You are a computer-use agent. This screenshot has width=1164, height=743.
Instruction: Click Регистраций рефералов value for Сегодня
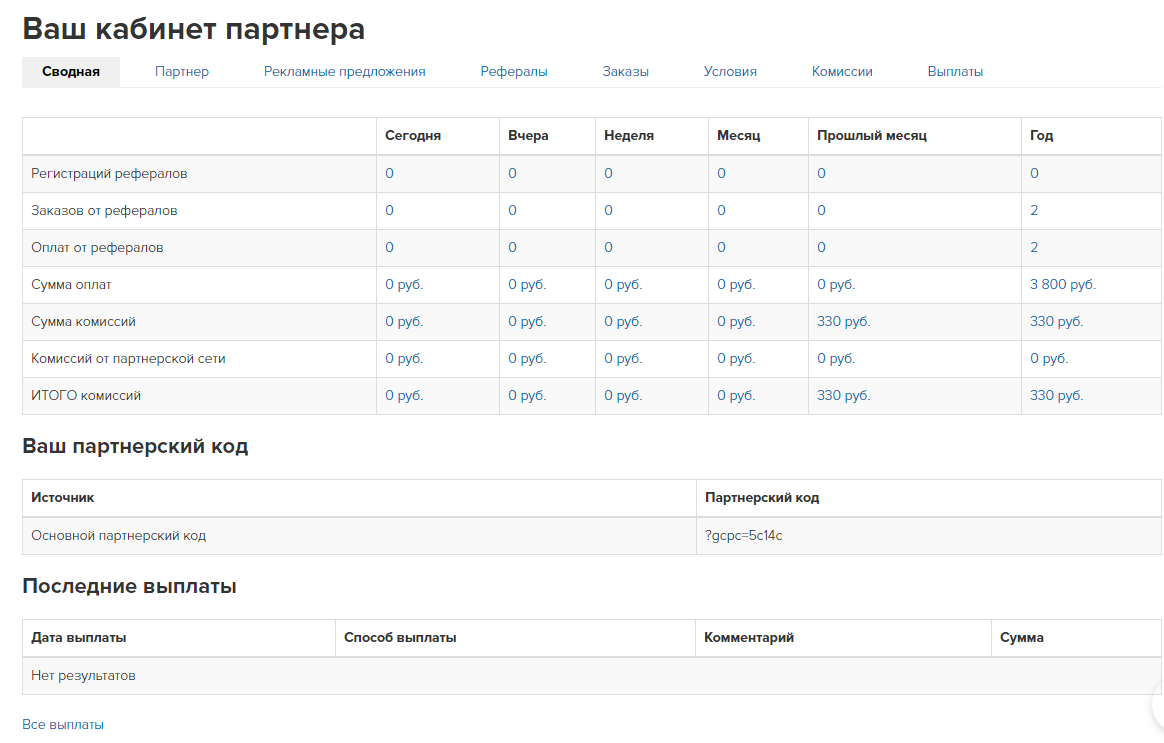(x=389, y=173)
